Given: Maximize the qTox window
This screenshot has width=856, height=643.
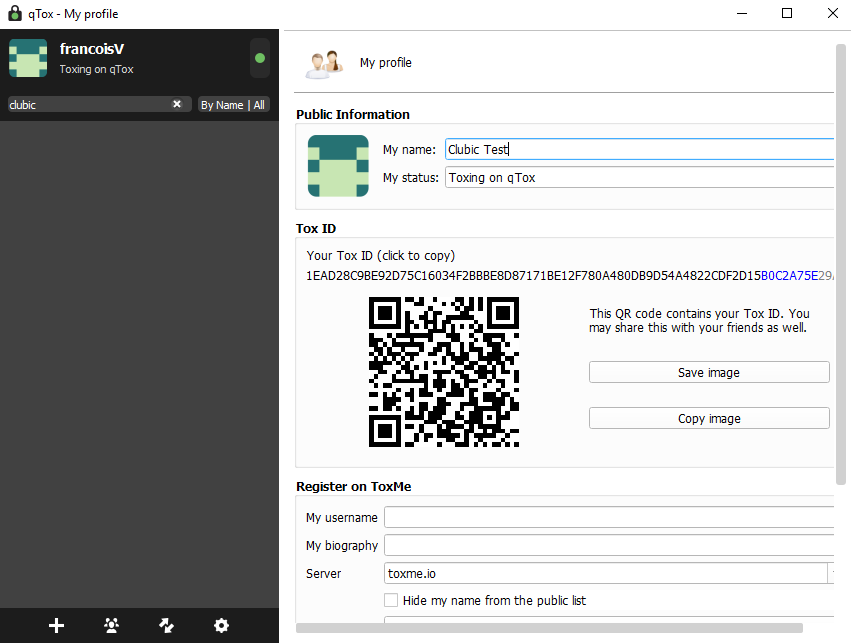Looking at the screenshot, I should click(x=787, y=13).
